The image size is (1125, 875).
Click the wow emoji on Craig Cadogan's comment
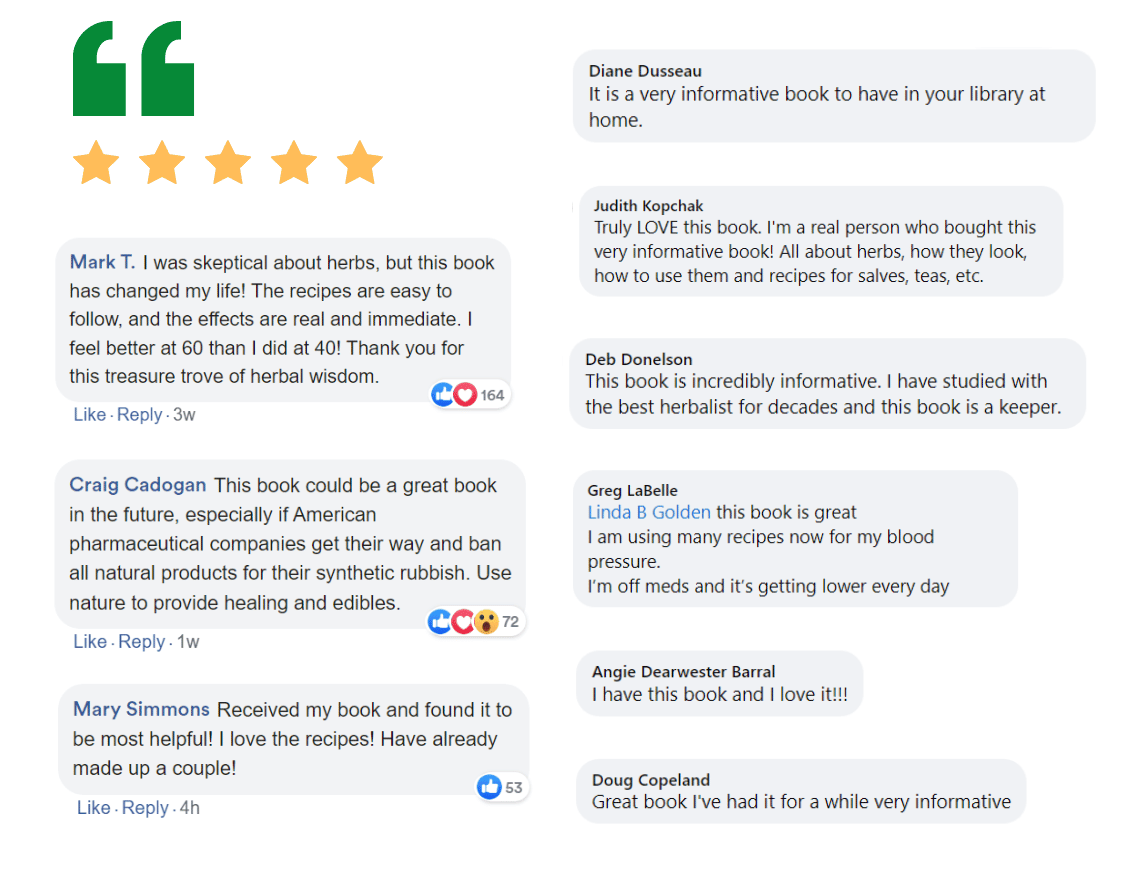point(486,621)
